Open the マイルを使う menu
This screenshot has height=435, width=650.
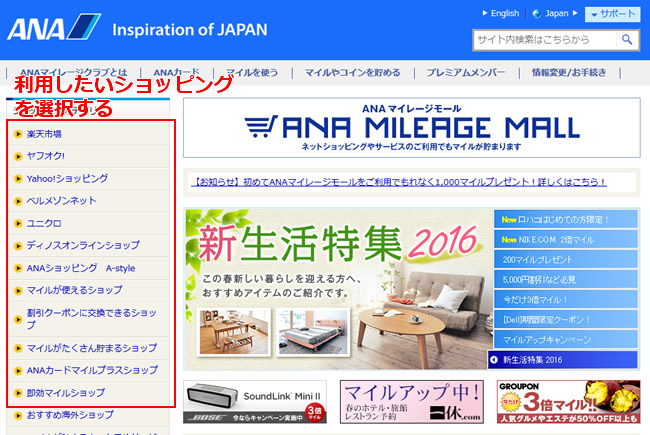pos(252,73)
